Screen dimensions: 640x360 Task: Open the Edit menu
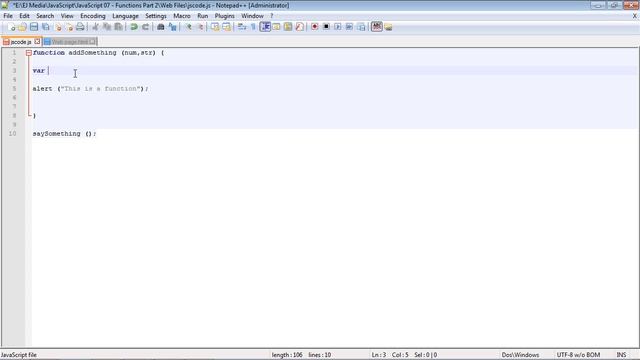coord(24,16)
